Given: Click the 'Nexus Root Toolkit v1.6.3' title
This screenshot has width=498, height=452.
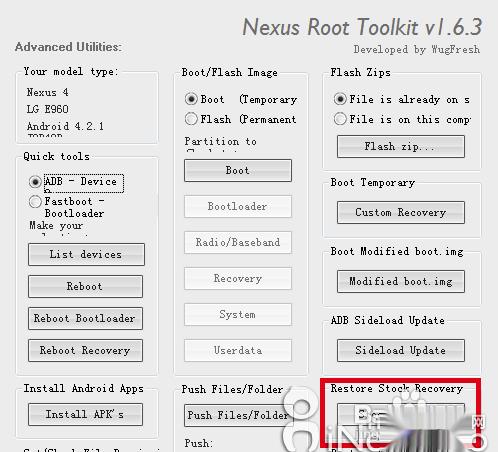Looking at the screenshot, I should click(362, 27).
